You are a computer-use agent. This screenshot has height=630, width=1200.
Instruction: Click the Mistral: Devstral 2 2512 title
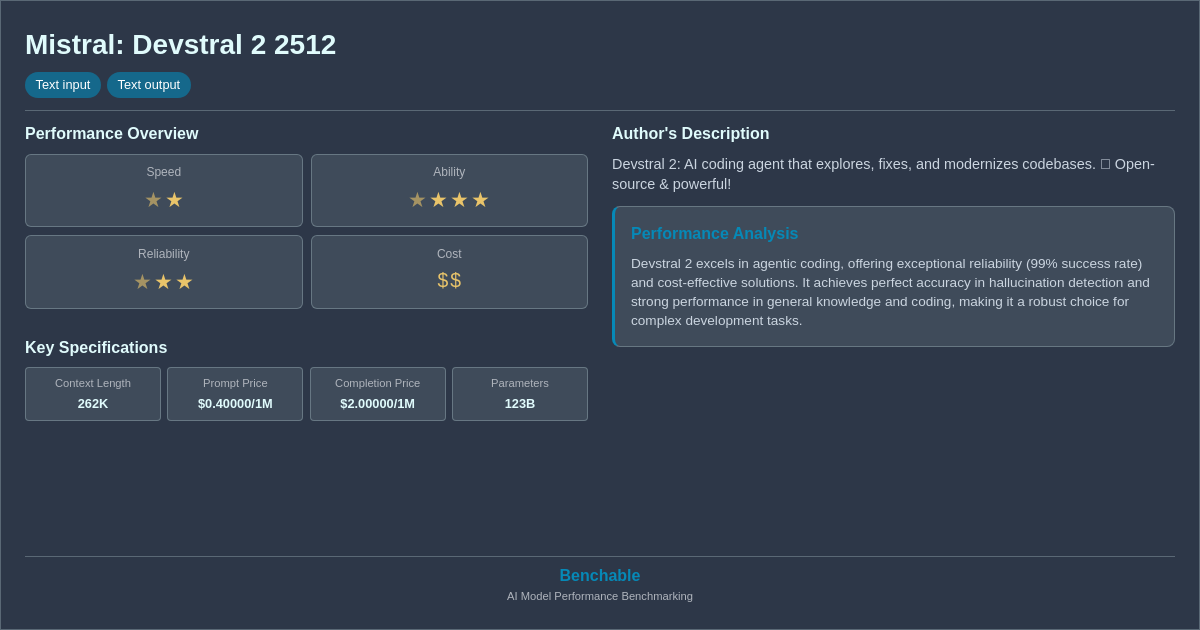click(x=180, y=44)
